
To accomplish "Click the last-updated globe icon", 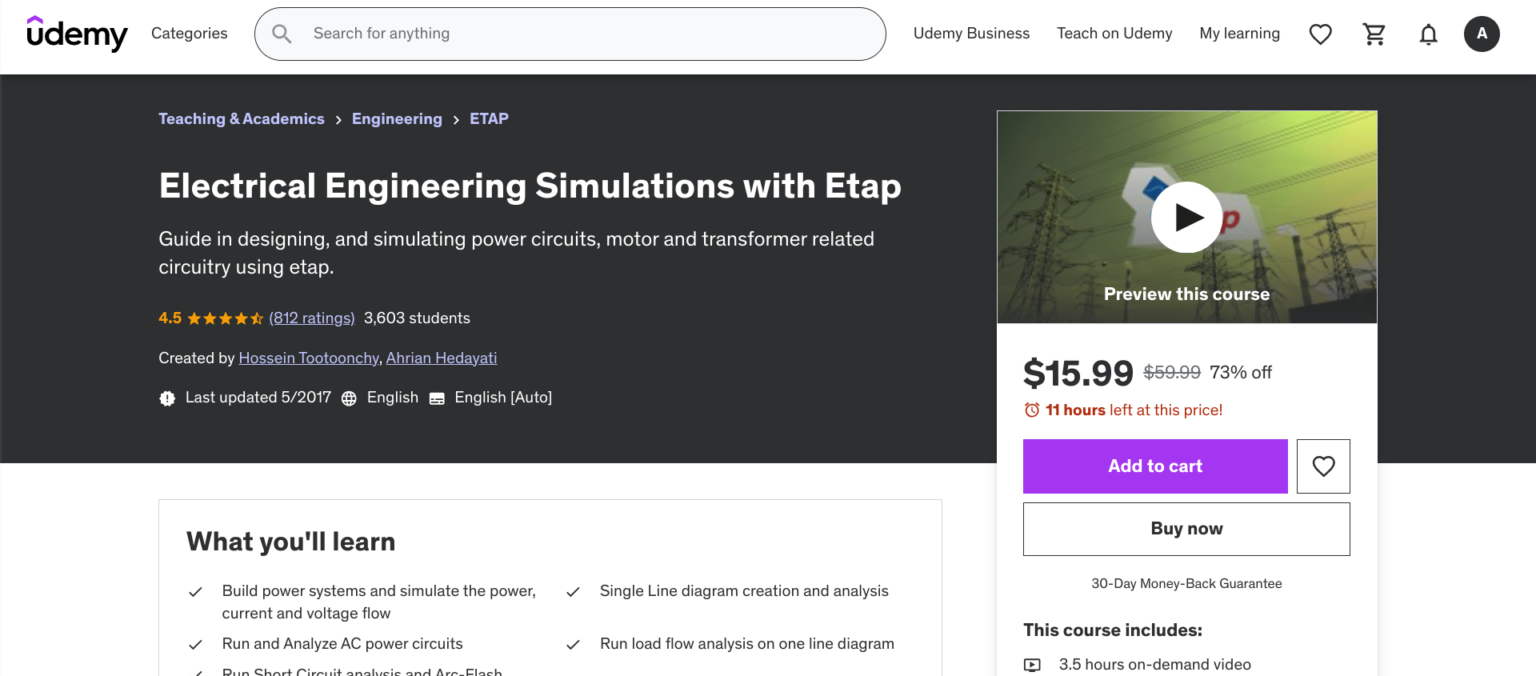I will (348, 397).
